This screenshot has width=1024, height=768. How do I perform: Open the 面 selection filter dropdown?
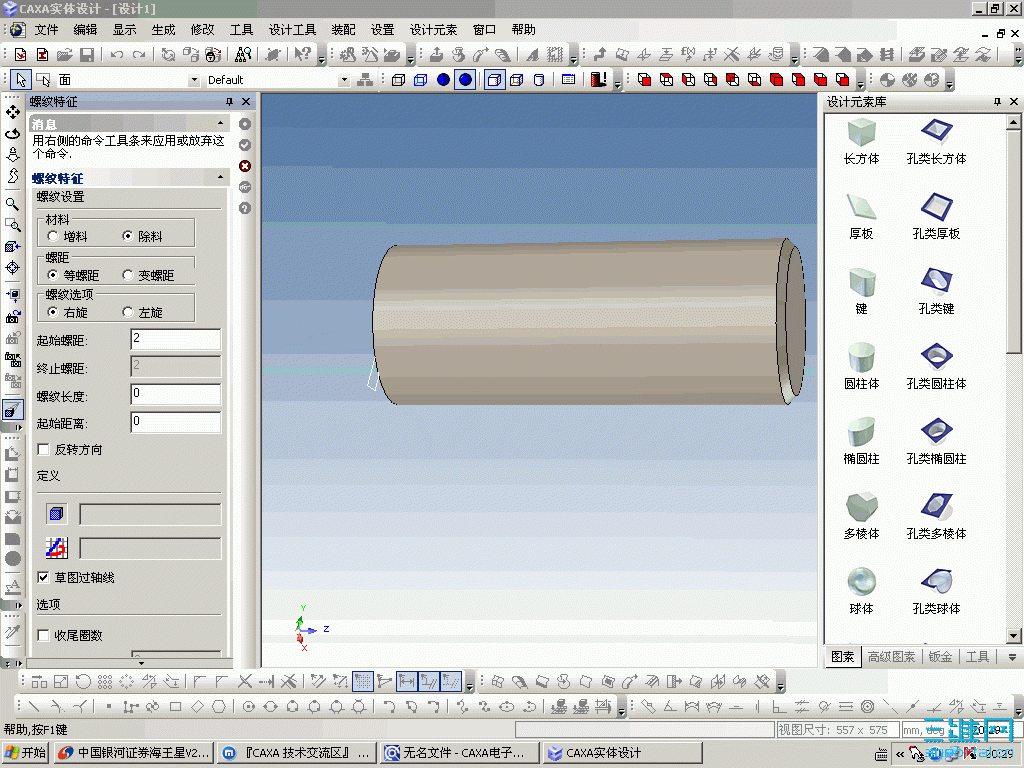tap(193, 80)
